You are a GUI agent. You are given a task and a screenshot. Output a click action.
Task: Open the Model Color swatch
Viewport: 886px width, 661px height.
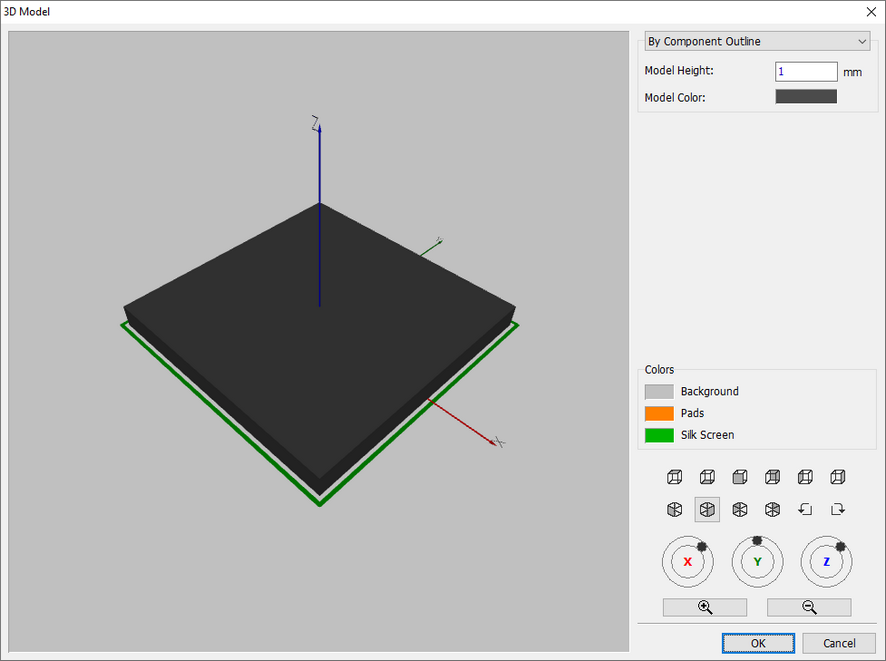click(806, 97)
